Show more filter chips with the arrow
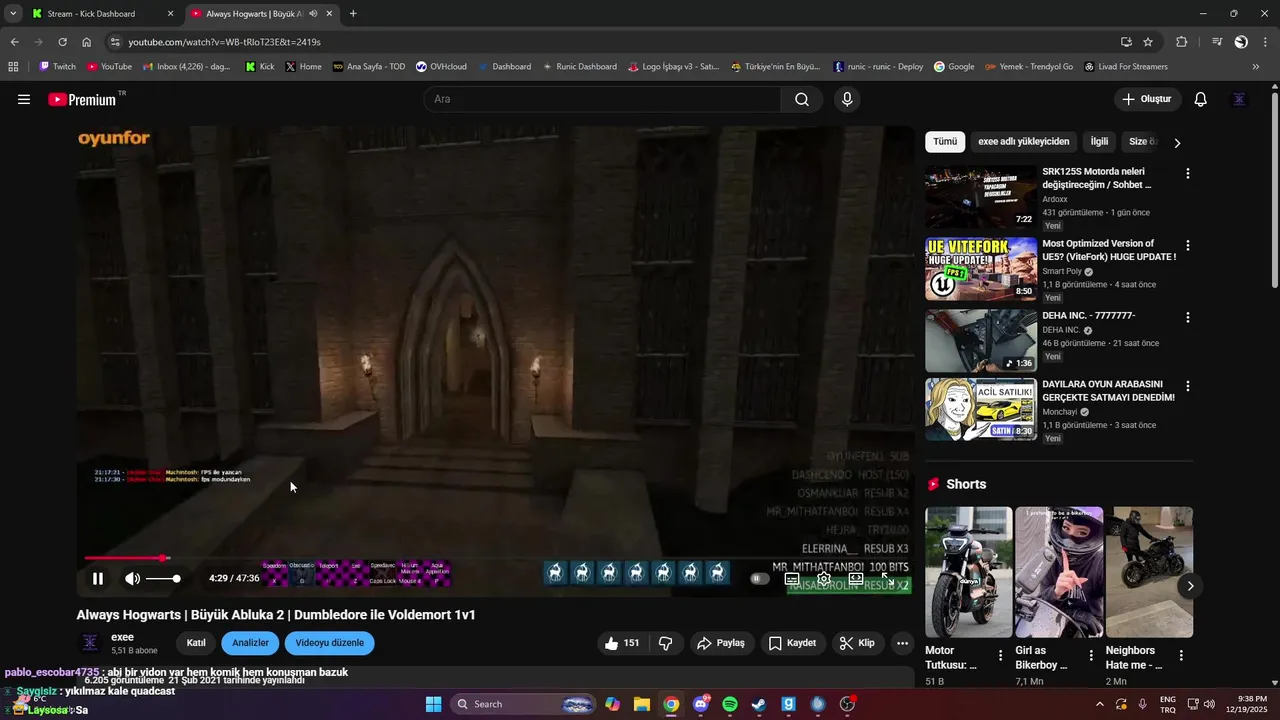 (x=1177, y=143)
